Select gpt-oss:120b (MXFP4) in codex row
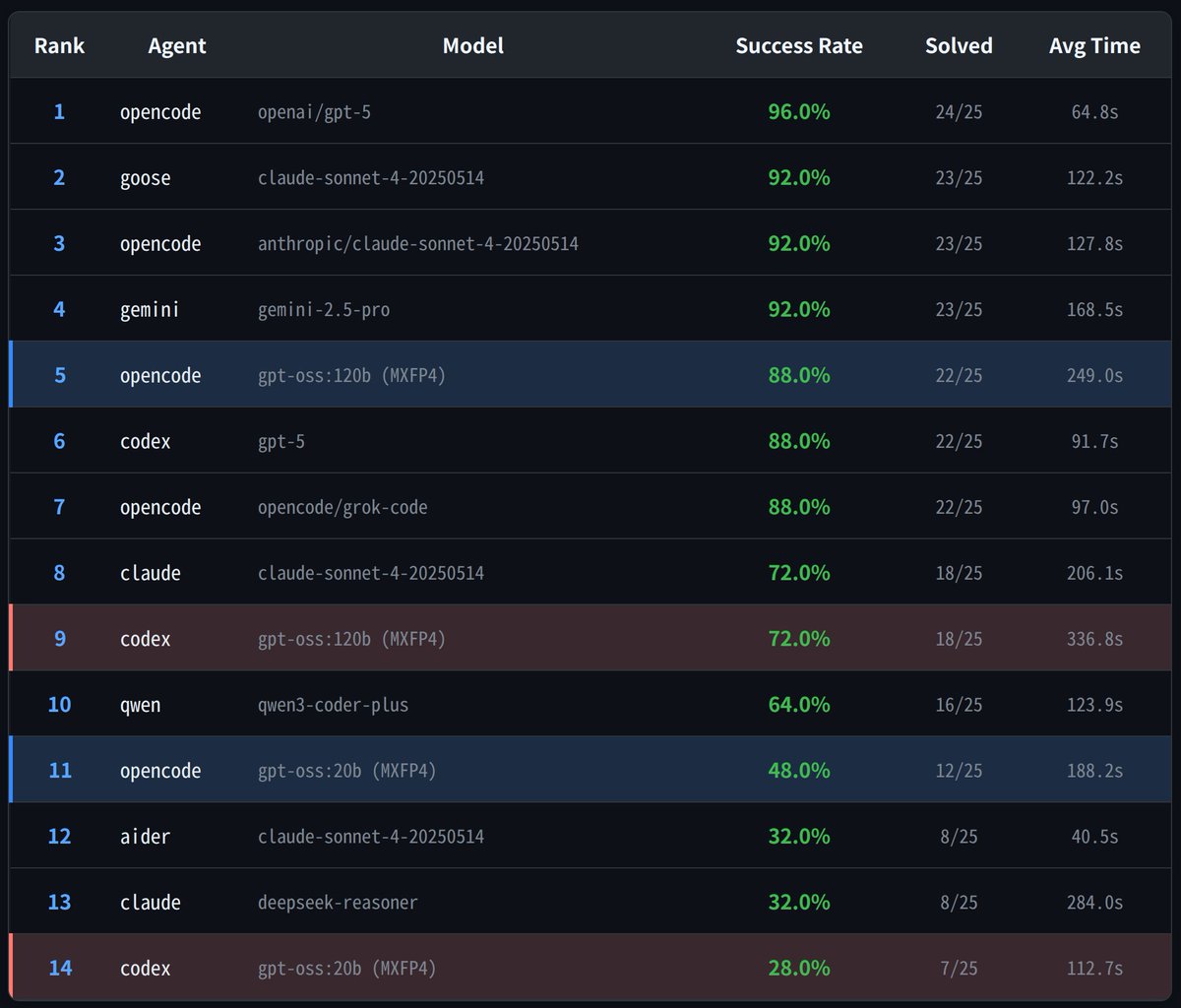The width and height of the screenshot is (1181, 1008). (x=352, y=640)
